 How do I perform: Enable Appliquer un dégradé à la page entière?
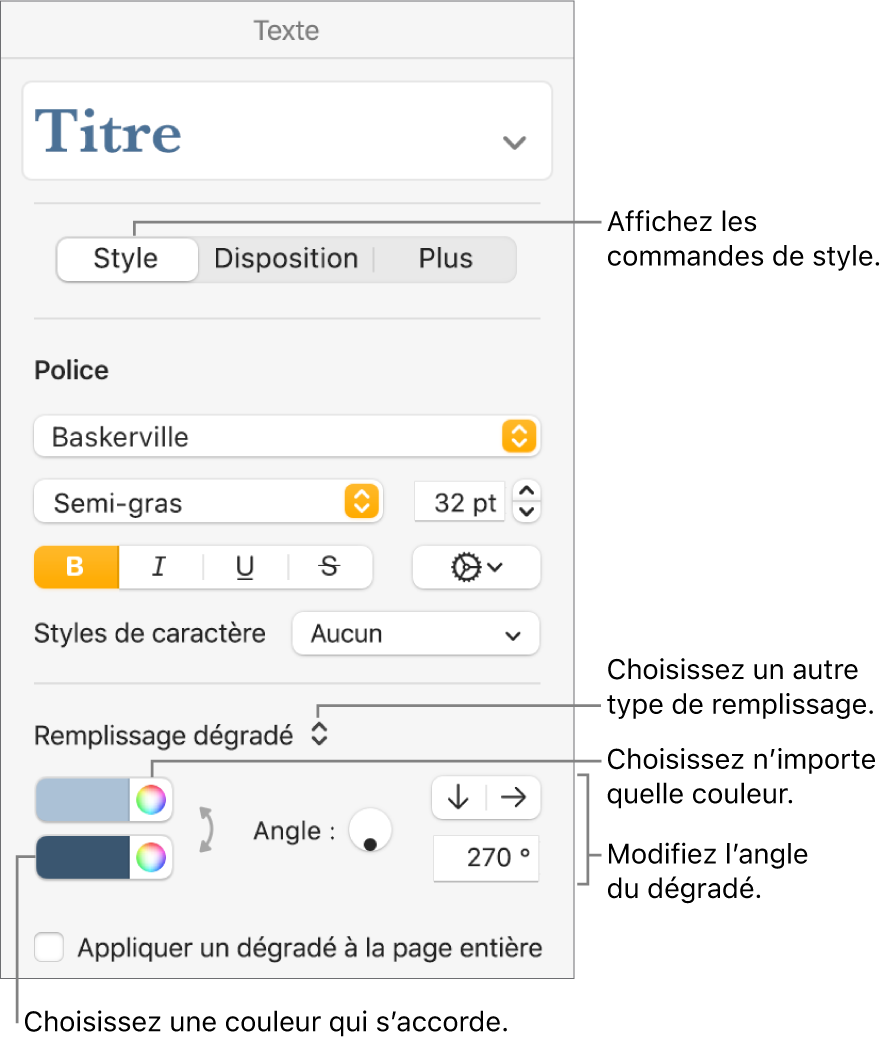pos(49,947)
